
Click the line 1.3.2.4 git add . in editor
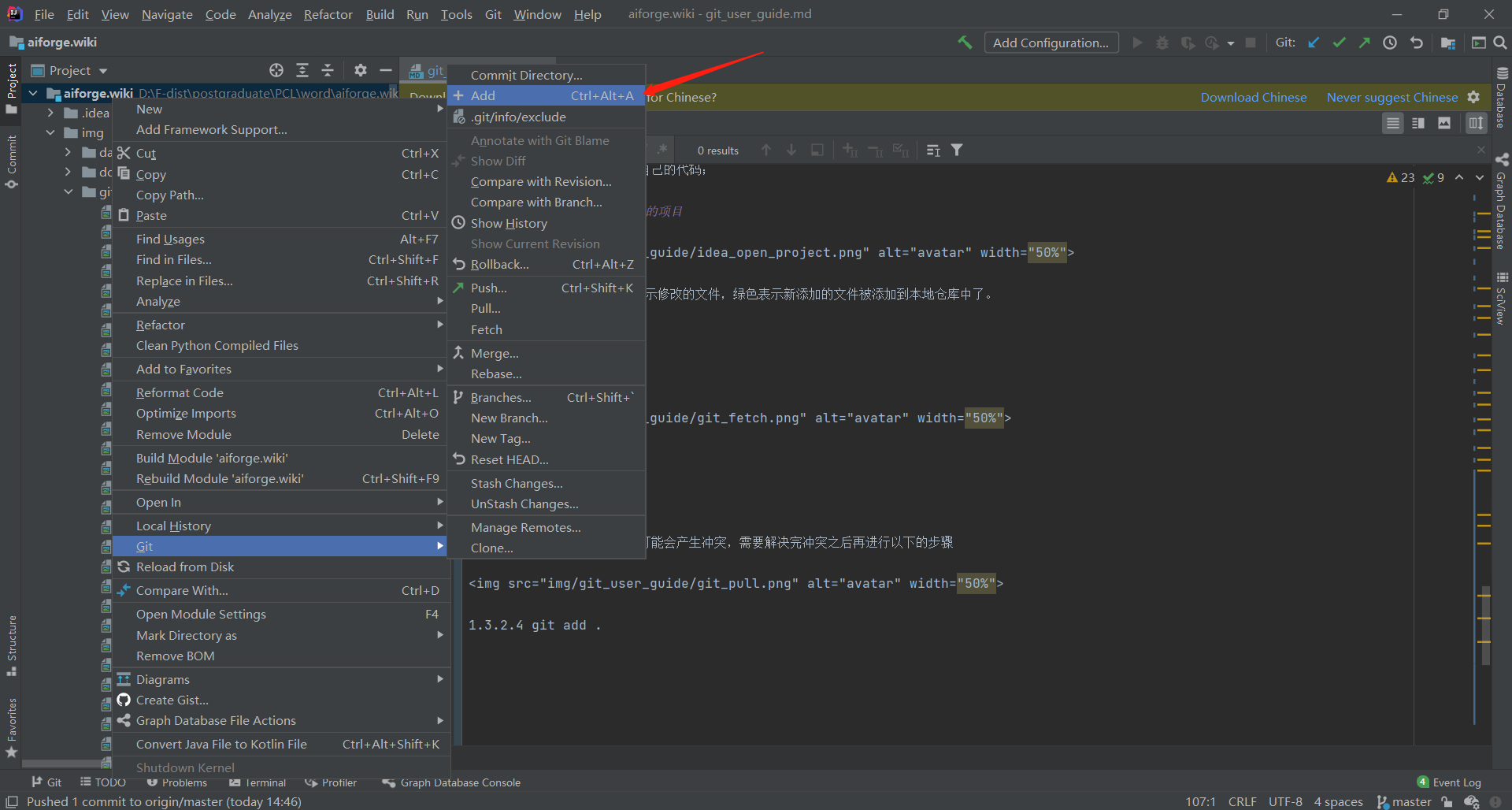pos(535,625)
